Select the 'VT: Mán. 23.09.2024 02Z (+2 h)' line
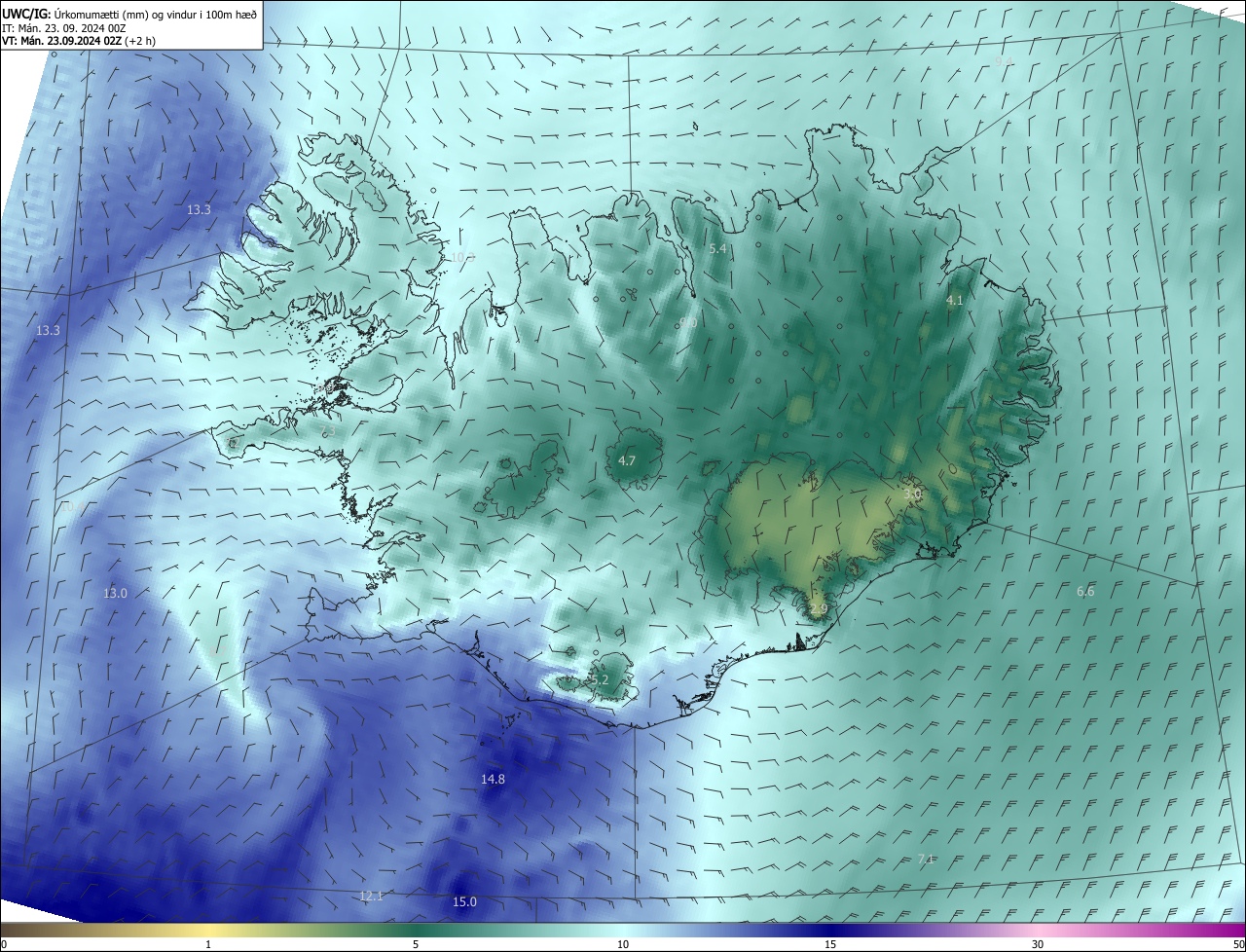The width and height of the screenshot is (1246, 952). (79, 41)
